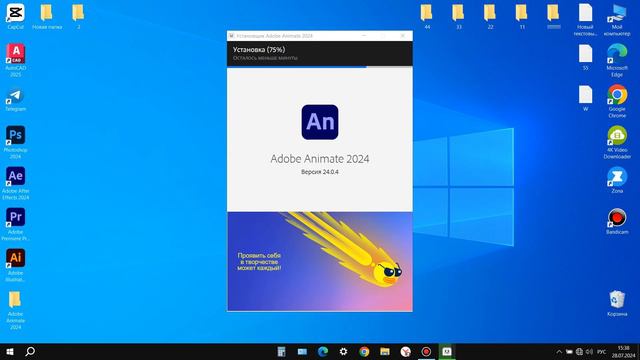This screenshot has width=640, height=360.
Task: Click the installer progress bar at 75%
Action: [320, 67]
